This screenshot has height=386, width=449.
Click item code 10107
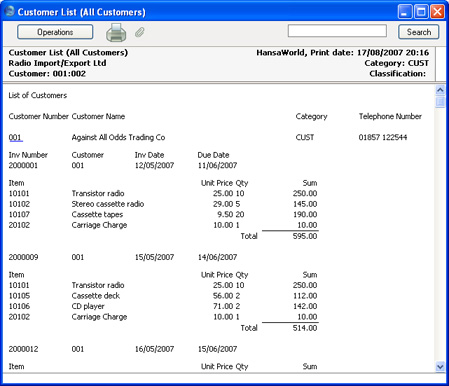(x=19, y=215)
